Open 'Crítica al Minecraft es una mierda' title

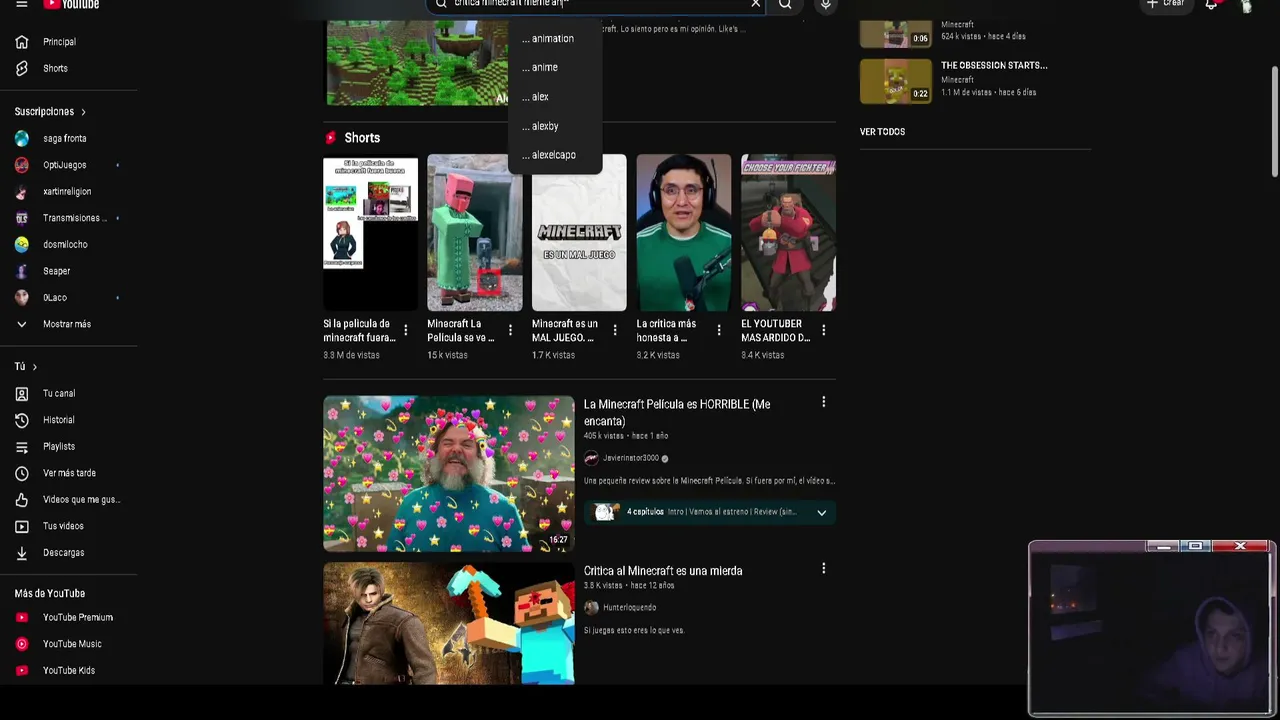coord(663,571)
